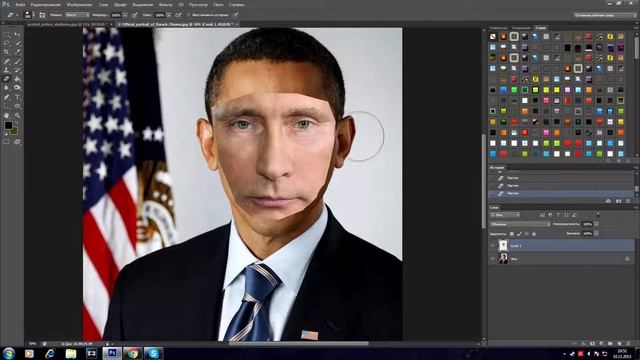Select the Path Selection tool
The image size is (640, 360).
tap(7, 106)
